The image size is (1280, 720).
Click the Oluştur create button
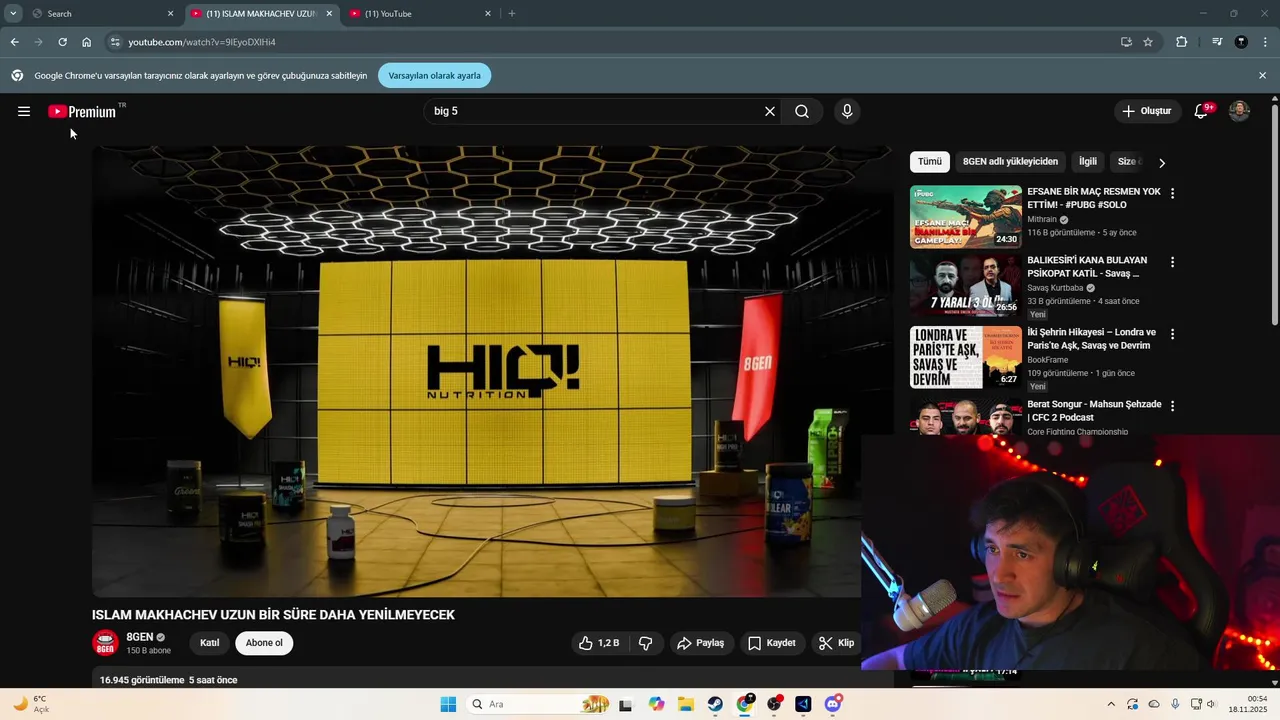pyautogui.click(x=1146, y=111)
